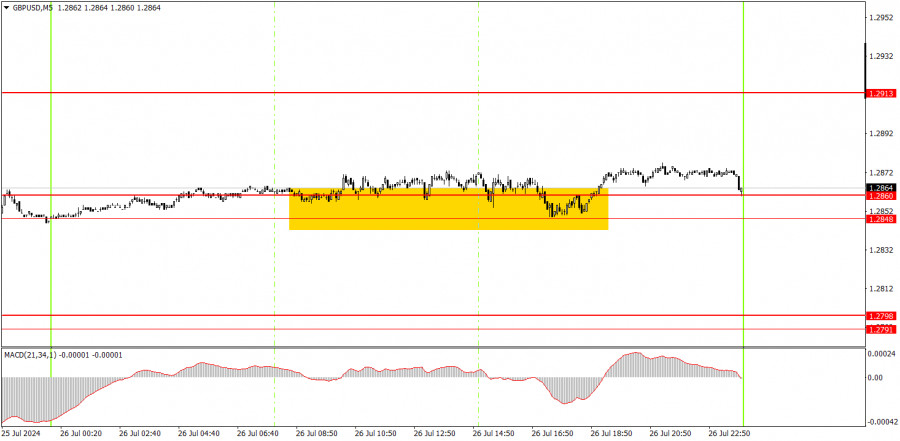Click the MACD(21,34,1) indicator label
Screen dimensions: 900x441
tap(30, 355)
